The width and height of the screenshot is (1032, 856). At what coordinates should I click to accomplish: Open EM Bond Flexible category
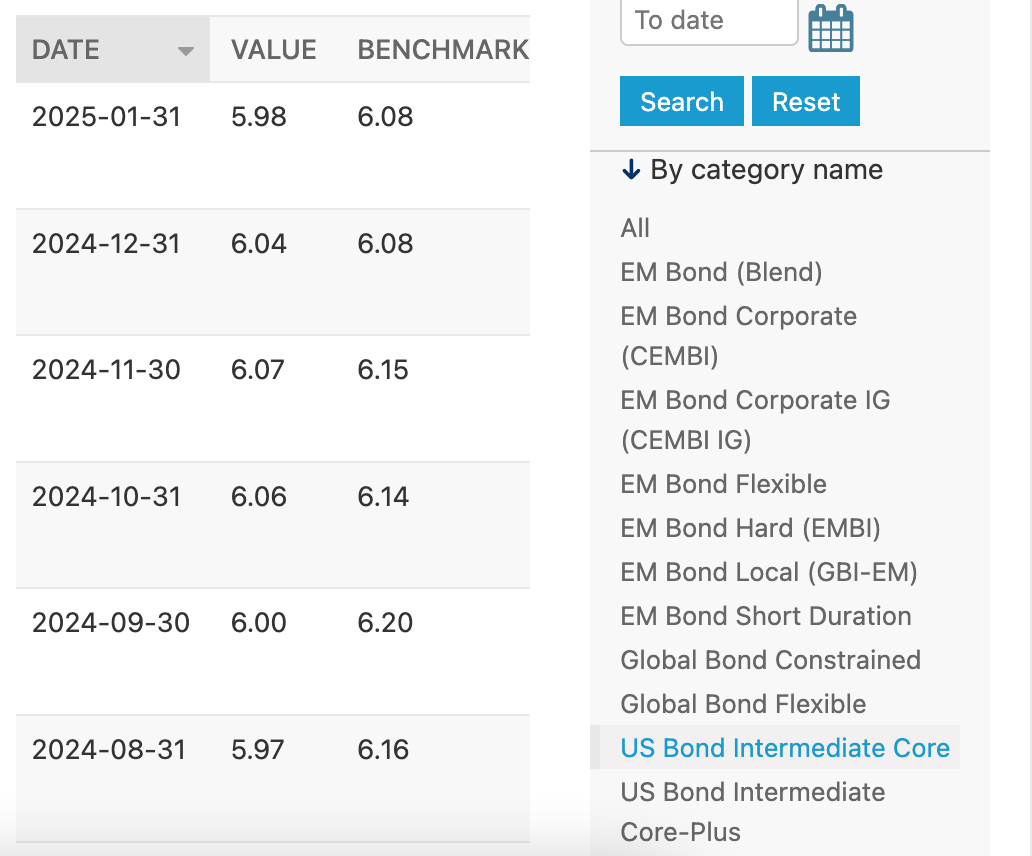pos(723,484)
